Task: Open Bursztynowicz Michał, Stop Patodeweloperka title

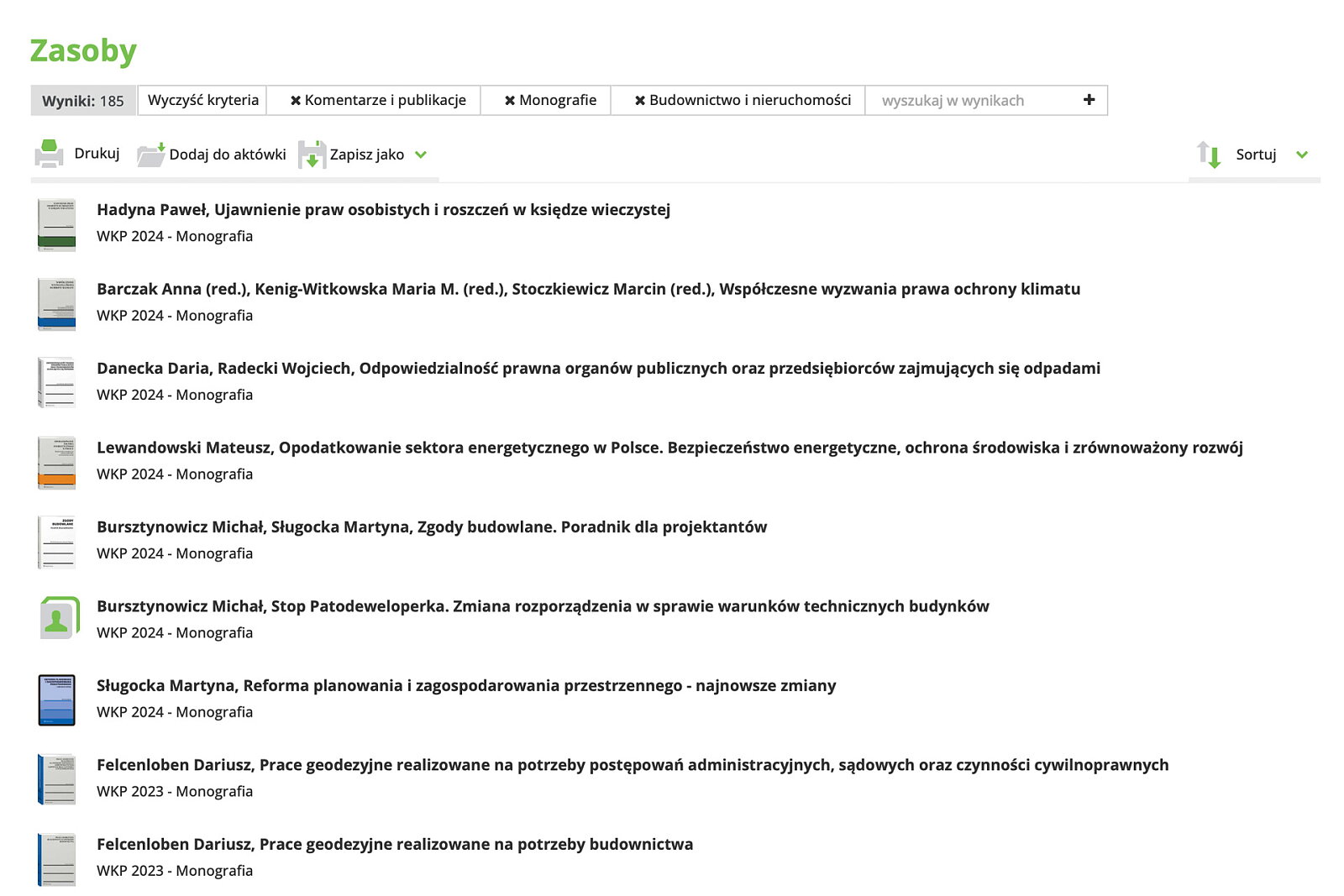Action: [x=543, y=606]
